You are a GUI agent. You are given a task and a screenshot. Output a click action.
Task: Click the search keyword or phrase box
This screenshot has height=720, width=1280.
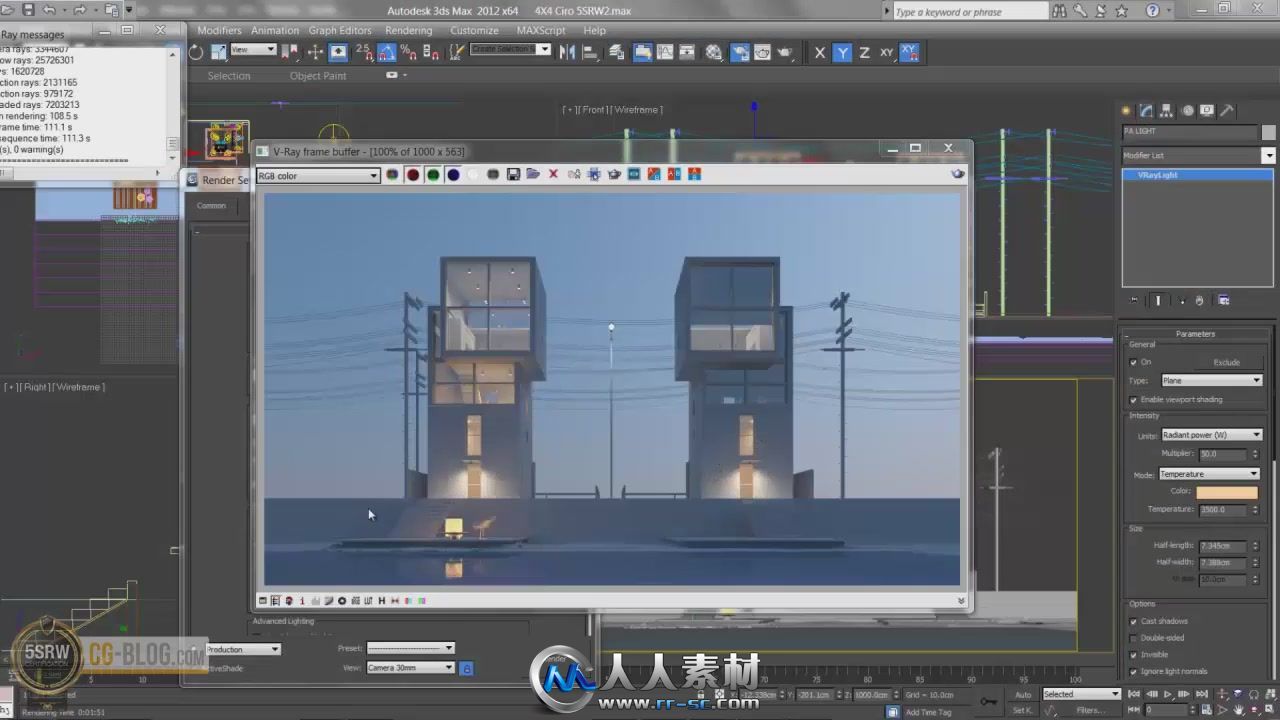click(970, 12)
